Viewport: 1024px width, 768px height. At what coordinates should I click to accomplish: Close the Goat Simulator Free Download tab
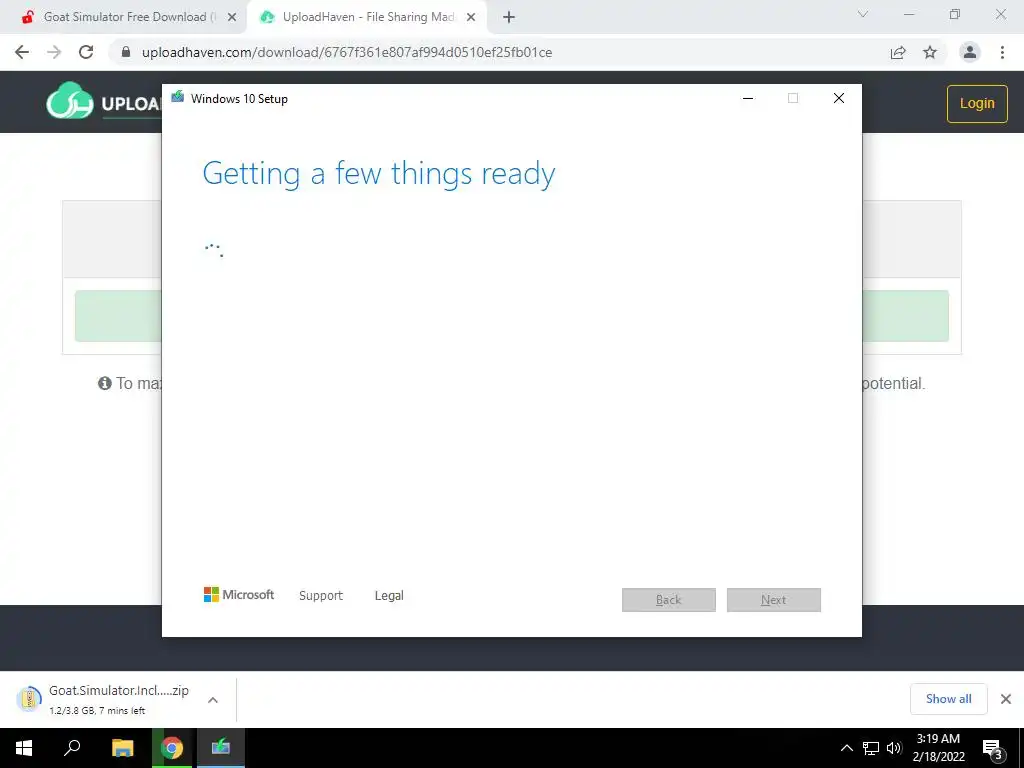[231, 17]
